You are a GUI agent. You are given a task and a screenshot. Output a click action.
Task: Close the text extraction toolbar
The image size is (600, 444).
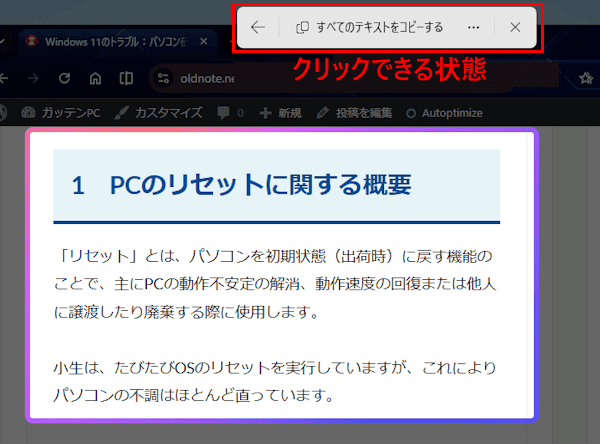pos(514,28)
